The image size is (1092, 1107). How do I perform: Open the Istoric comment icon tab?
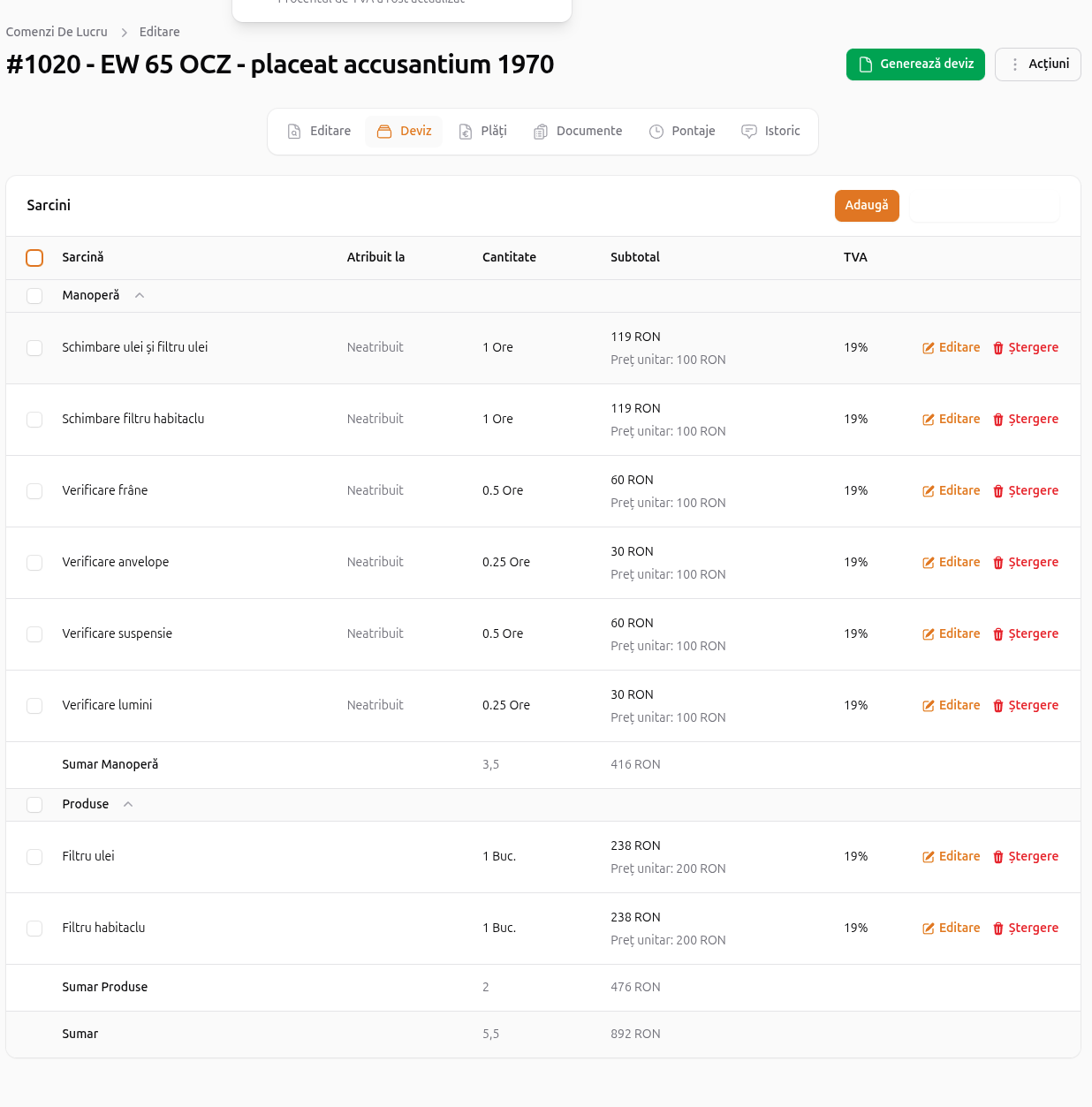click(x=749, y=132)
